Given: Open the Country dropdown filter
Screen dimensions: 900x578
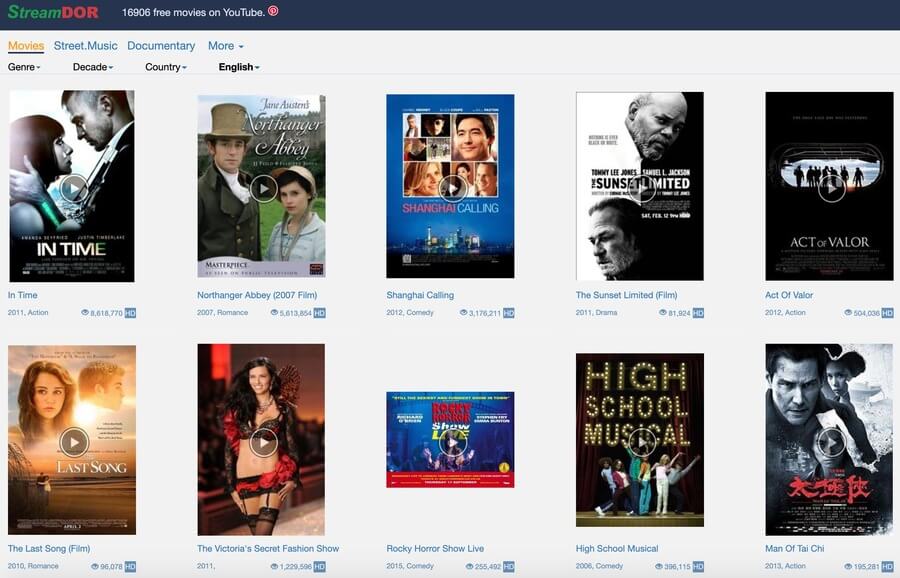Looking at the screenshot, I should [166, 67].
